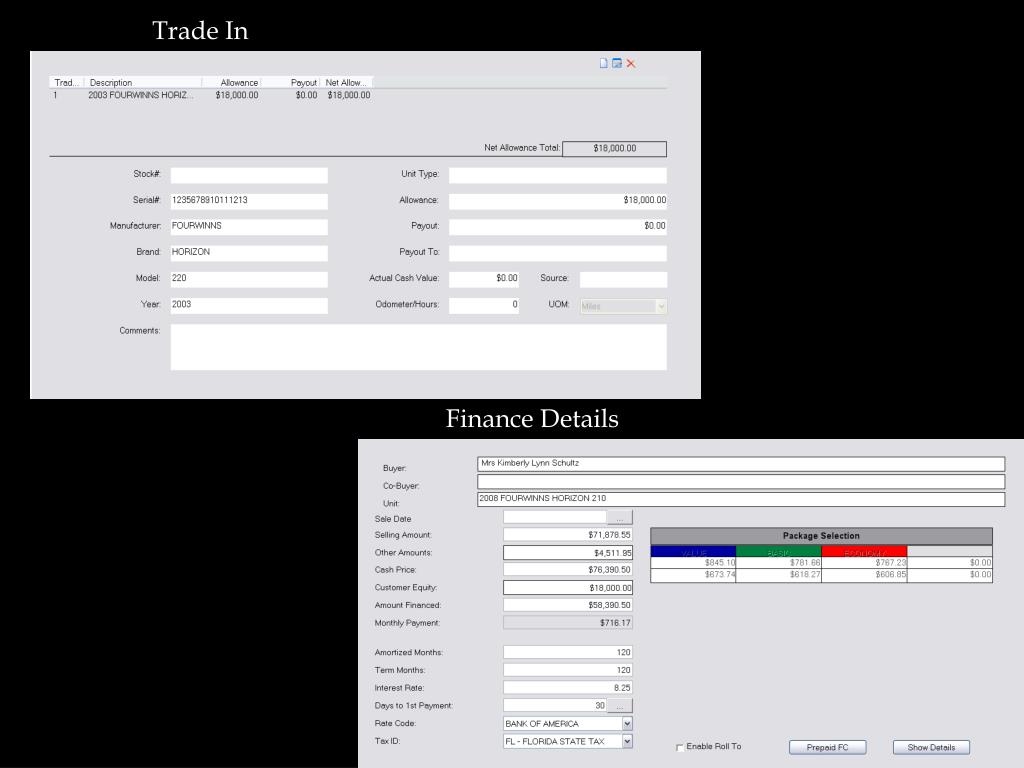Click the empty Co-Buyer field
This screenshot has width=1024, height=768.
(x=741, y=481)
